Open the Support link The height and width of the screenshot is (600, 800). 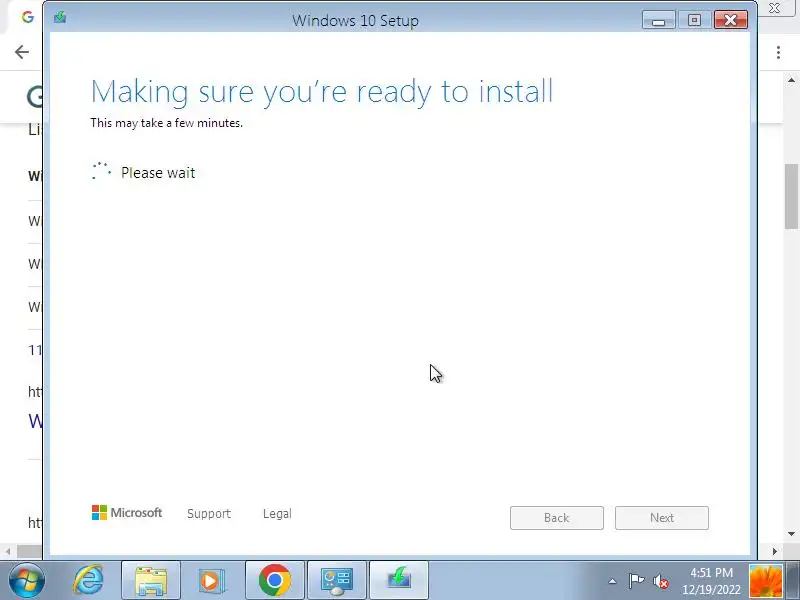209,513
